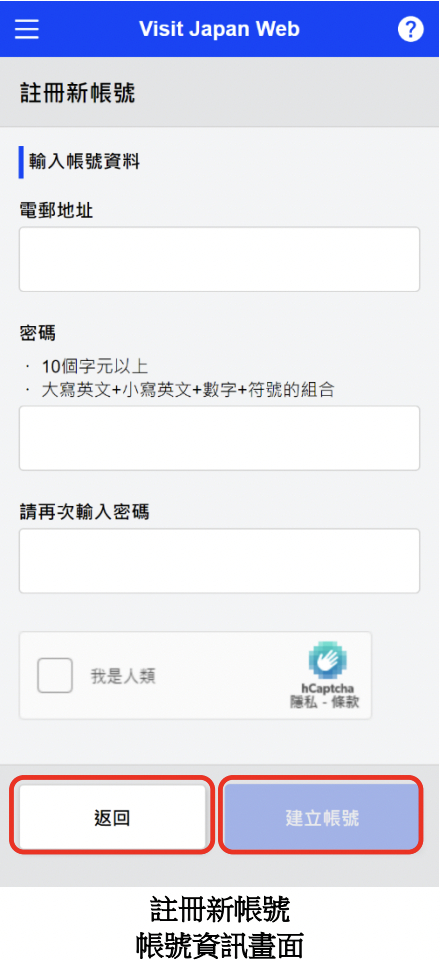
Task: Click the hCaptcha brand name text
Action: coord(328,688)
